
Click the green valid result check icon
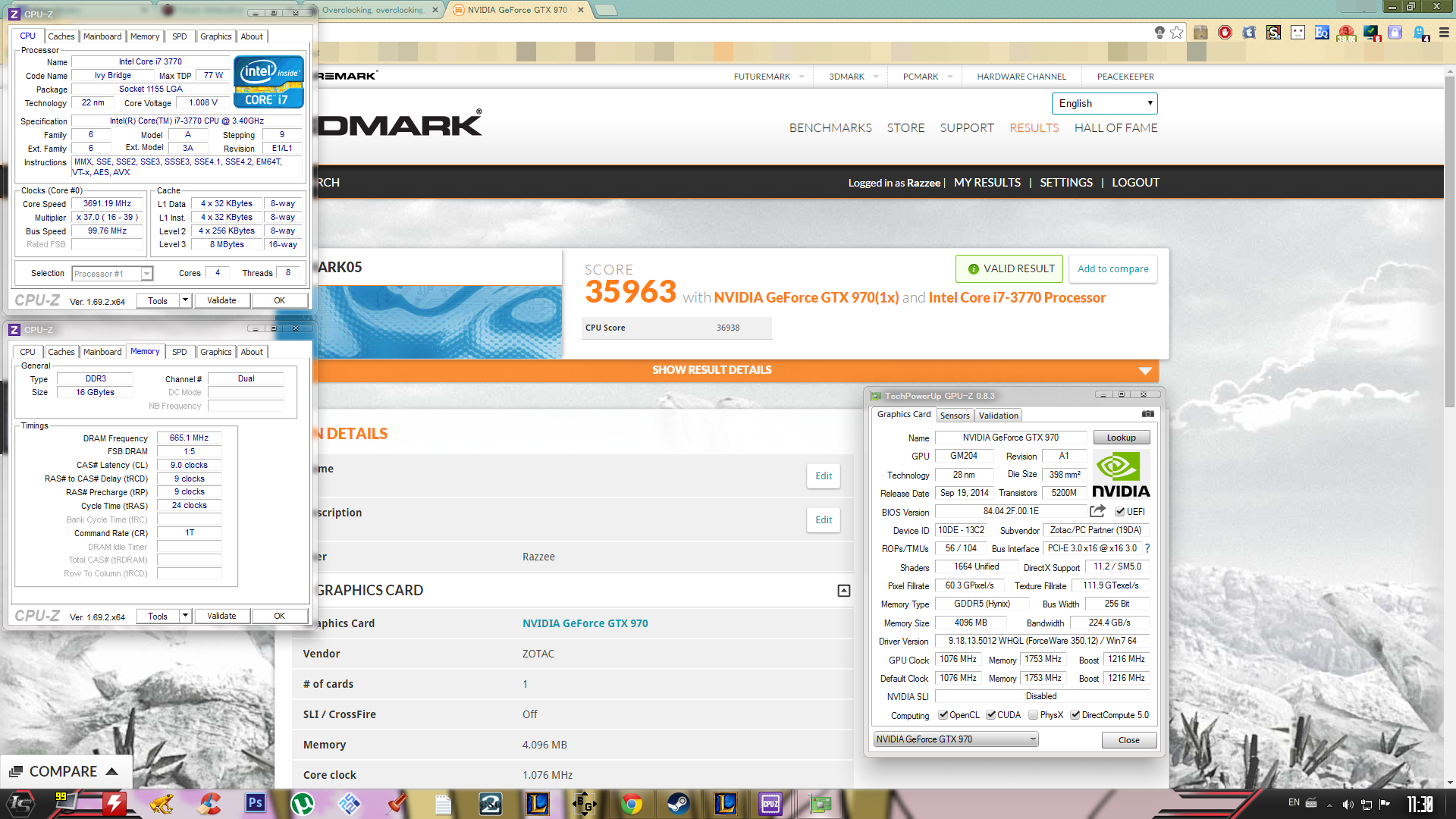coord(973,269)
